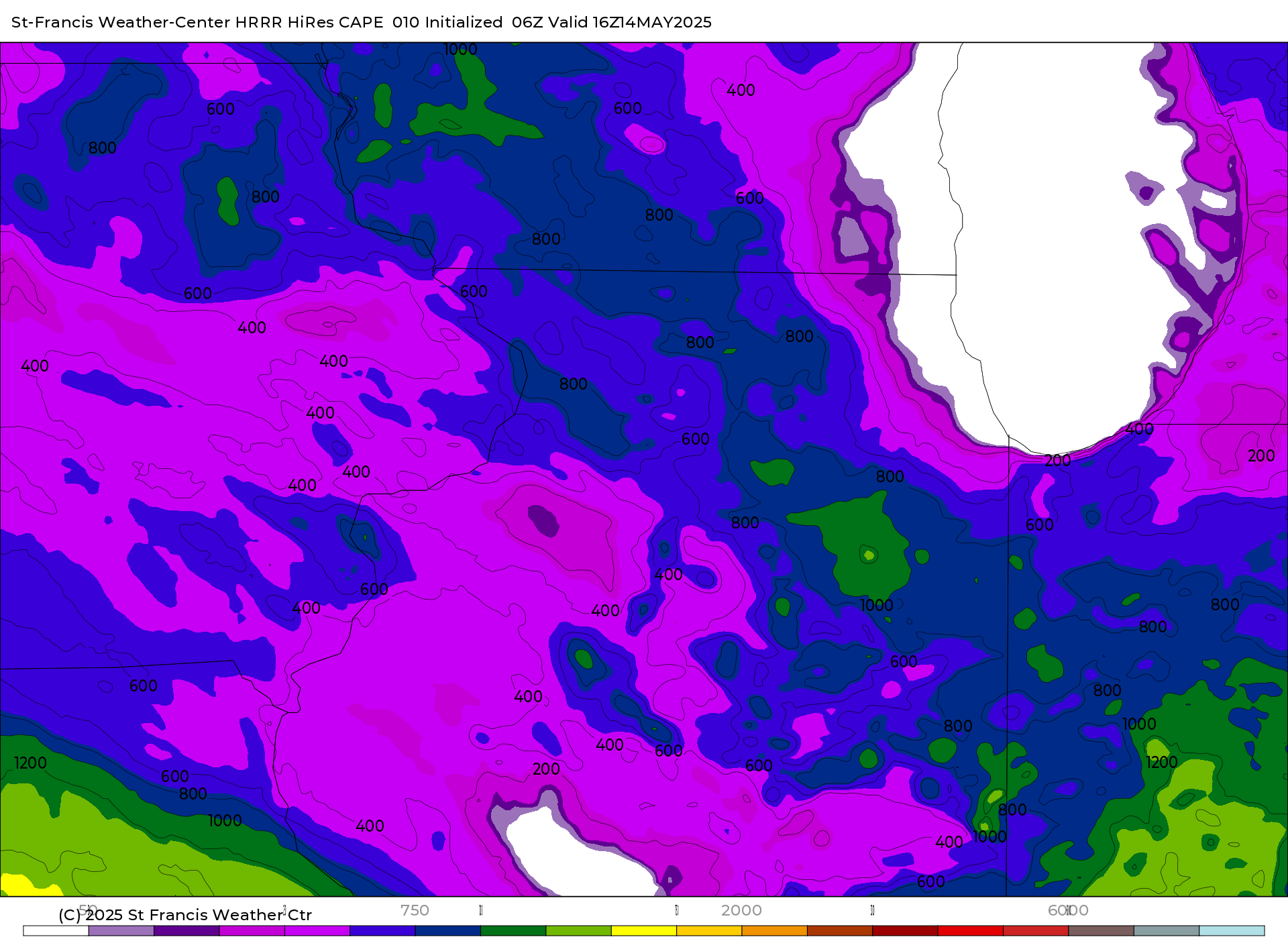Click the rust brown legend swatch
The height and width of the screenshot is (939, 1288).
[840, 931]
